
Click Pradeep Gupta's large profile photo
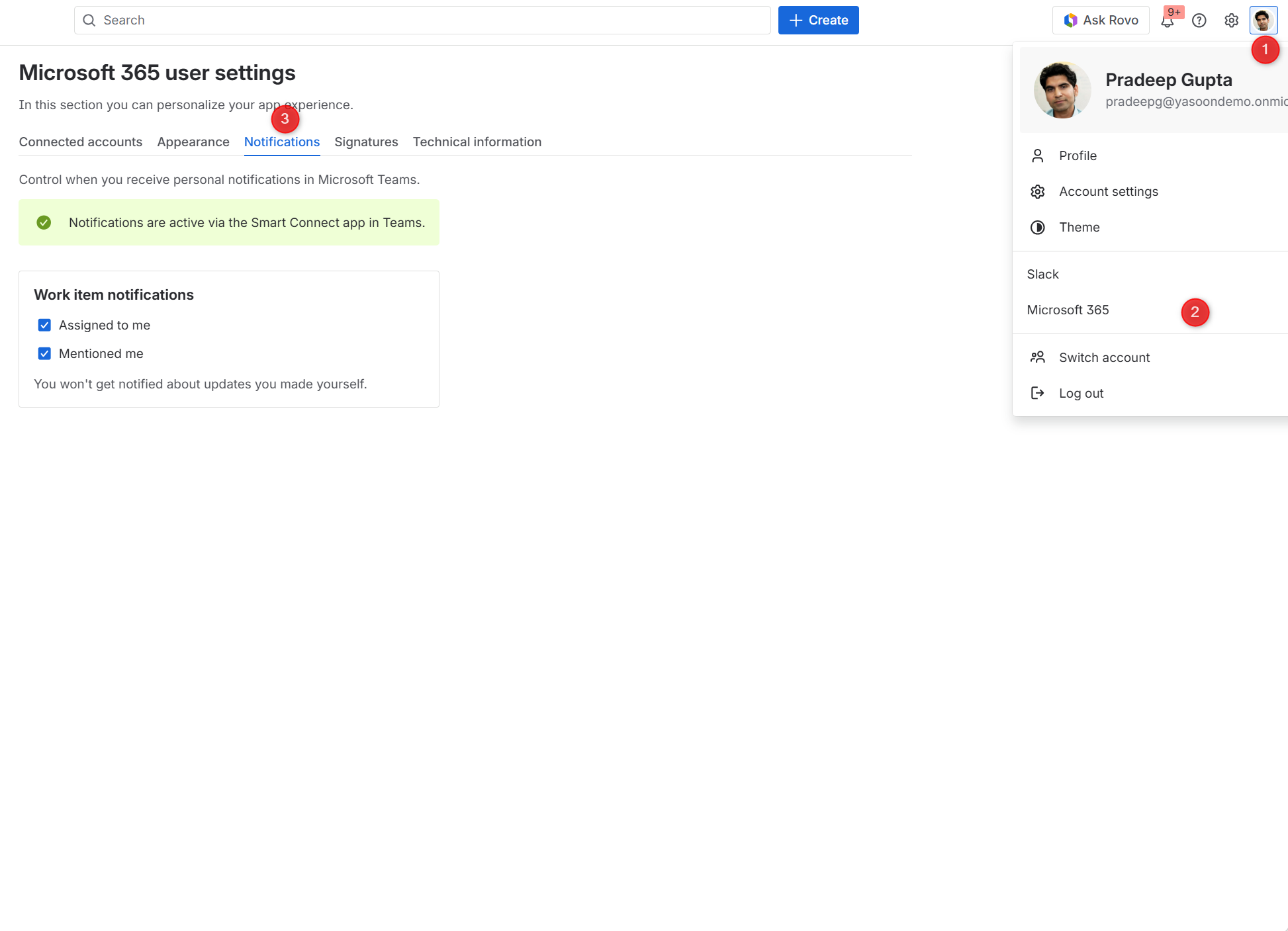[1062, 90]
